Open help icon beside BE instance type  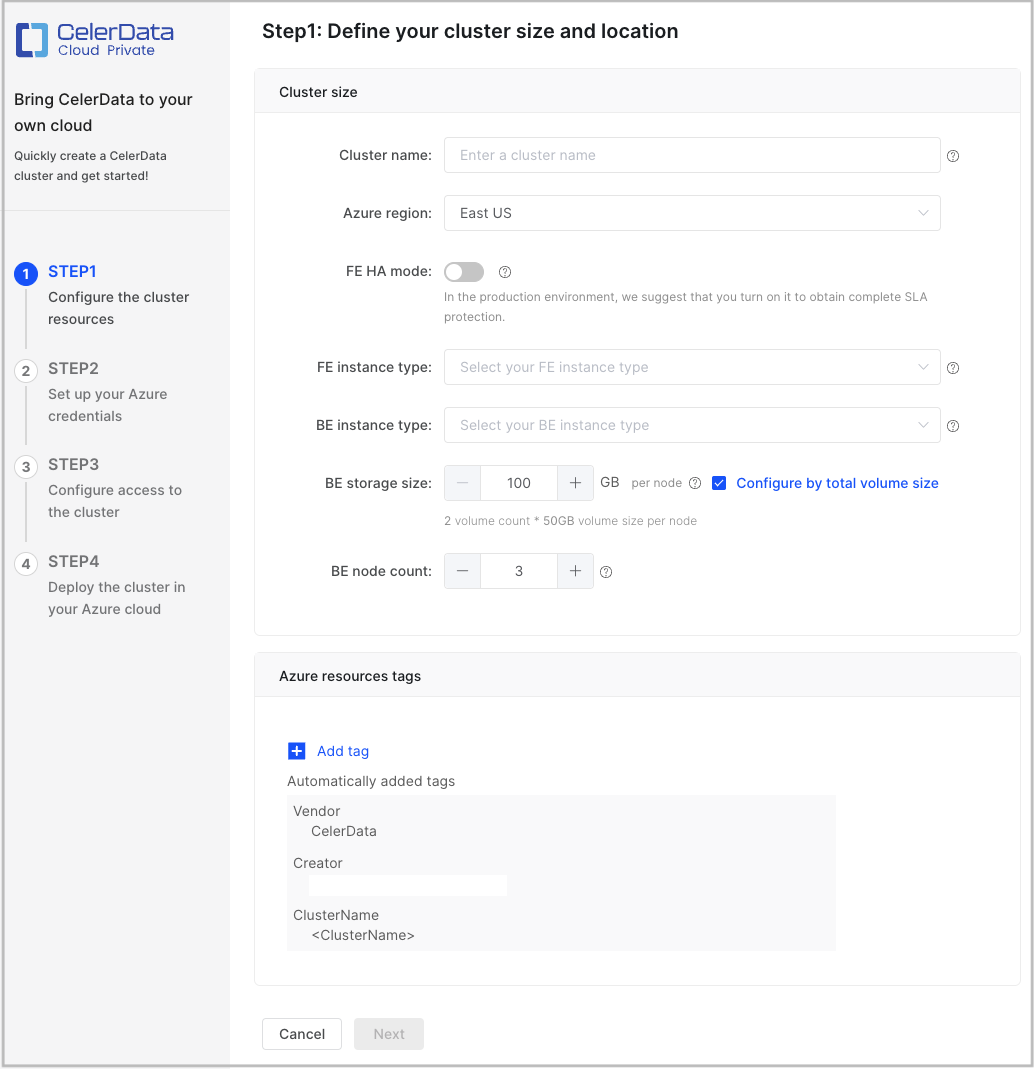pos(953,426)
